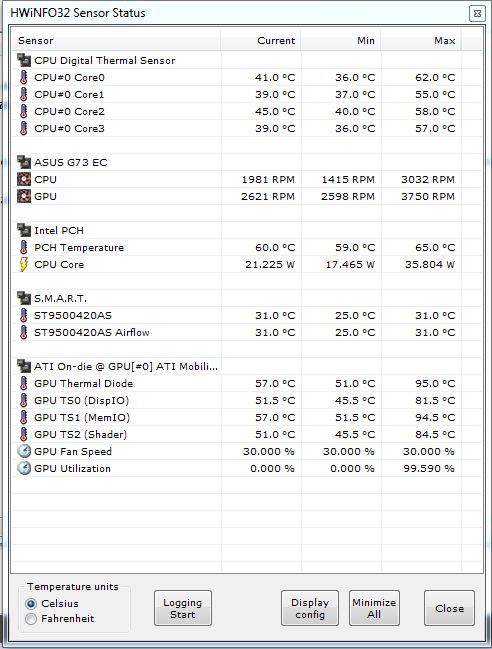This screenshot has height=649, width=492.
Task: Click the gauge icon beside GPU Fan Speed
Action: pos(24,452)
